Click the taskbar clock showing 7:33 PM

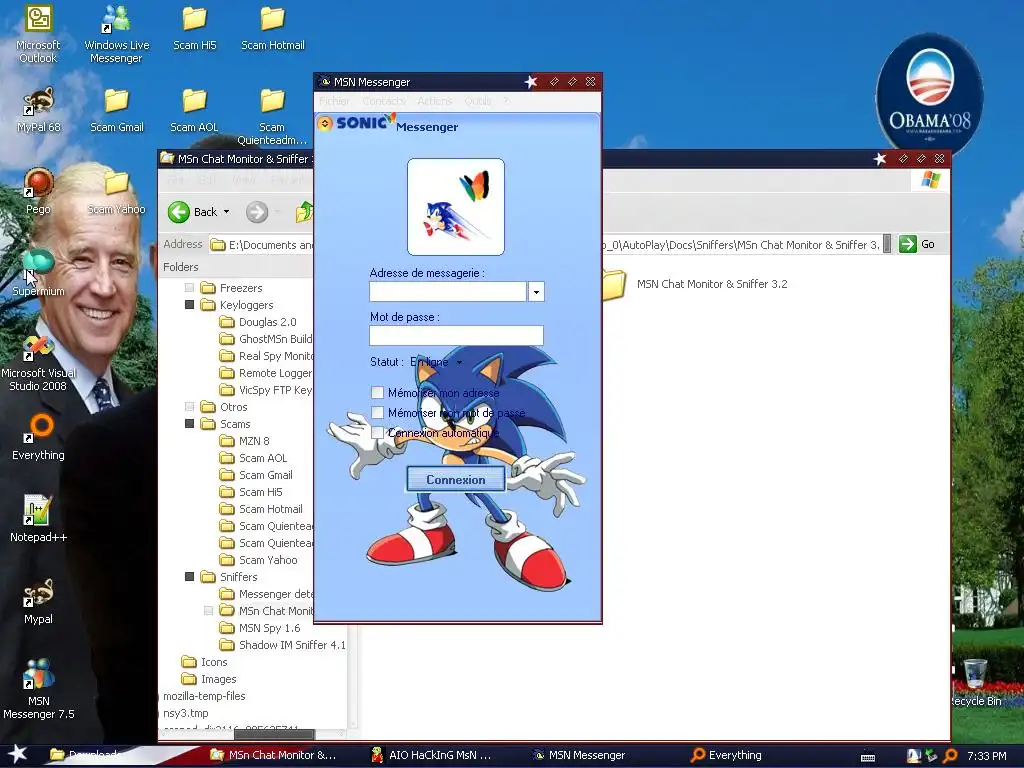986,756
